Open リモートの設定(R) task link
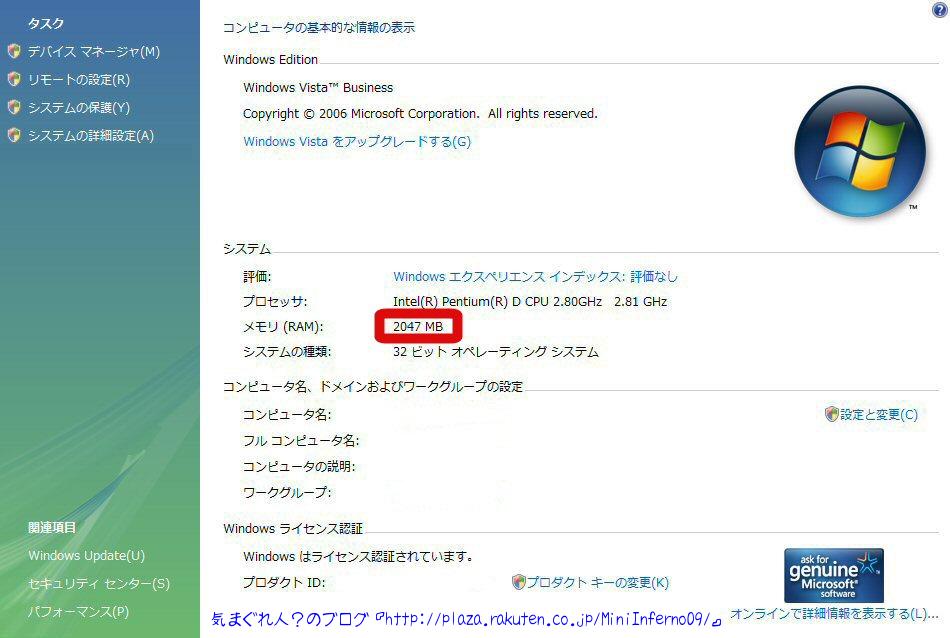Viewport: 950px width, 638px height. coord(79,79)
